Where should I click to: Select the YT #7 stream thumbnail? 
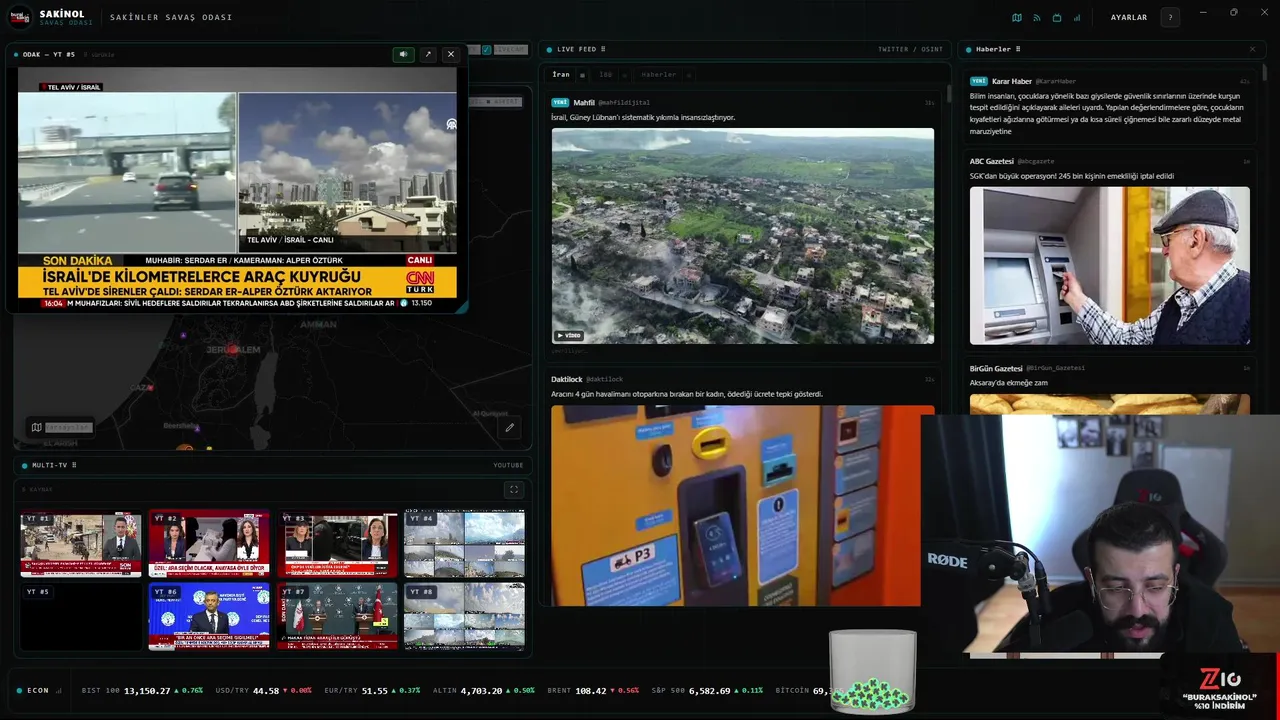337,616
